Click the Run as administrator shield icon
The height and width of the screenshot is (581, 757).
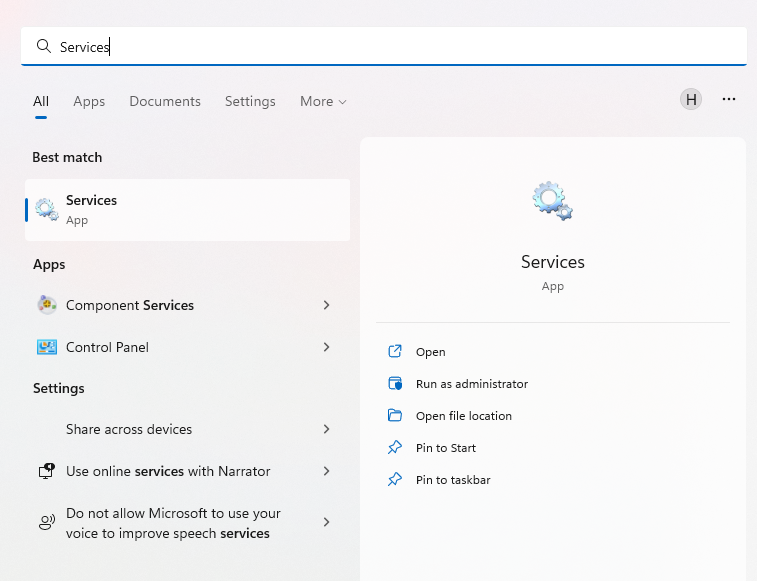coord(395,383)
